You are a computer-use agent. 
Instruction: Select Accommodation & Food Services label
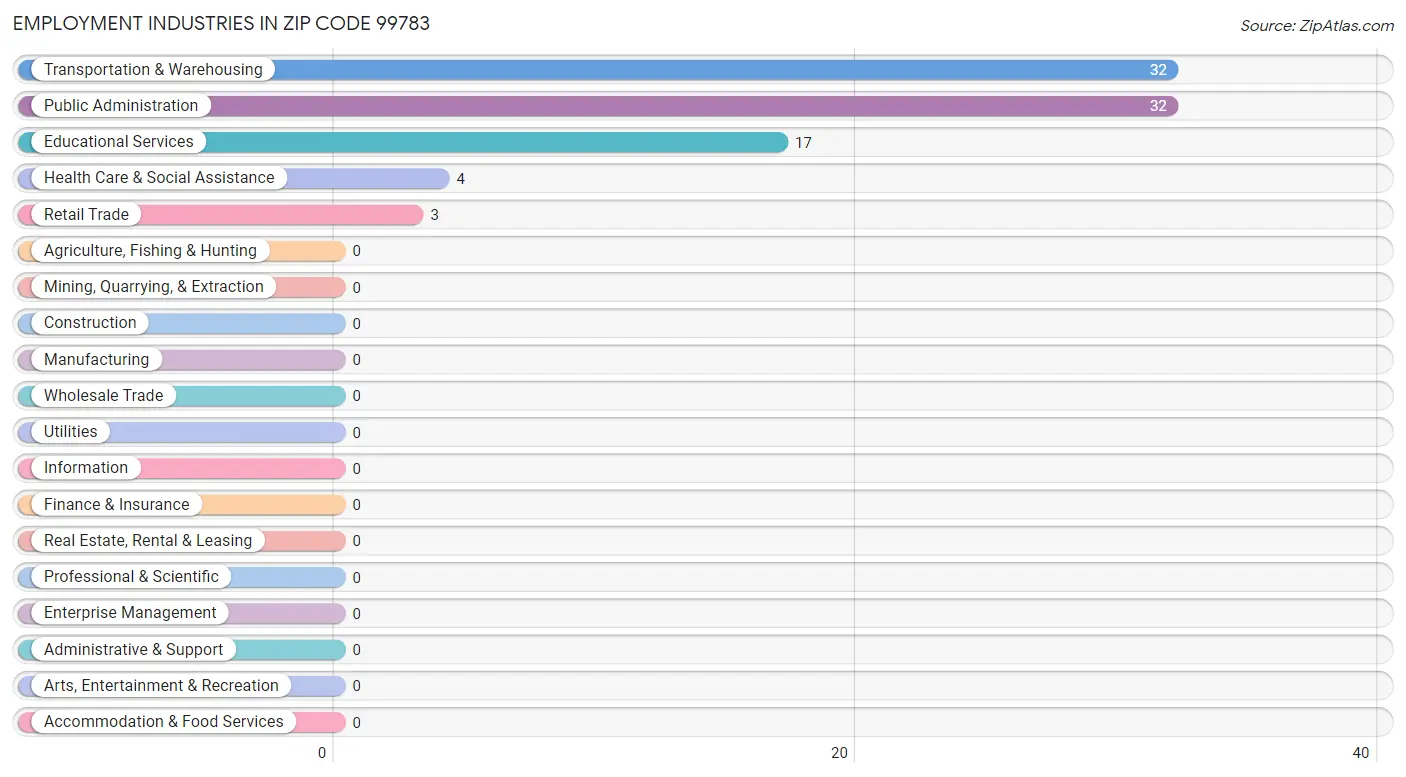coord(164,722)
